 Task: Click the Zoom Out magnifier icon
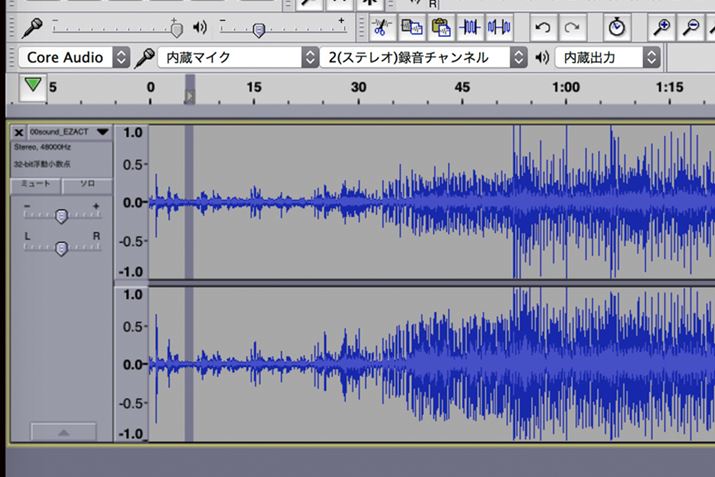[690, 26]
